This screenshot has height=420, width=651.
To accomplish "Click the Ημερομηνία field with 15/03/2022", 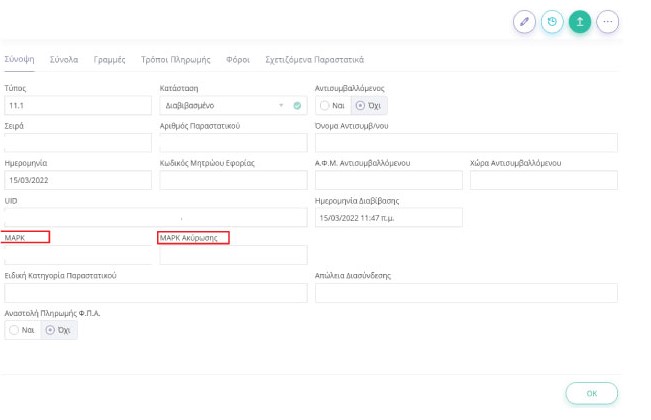I will [77, 180].
